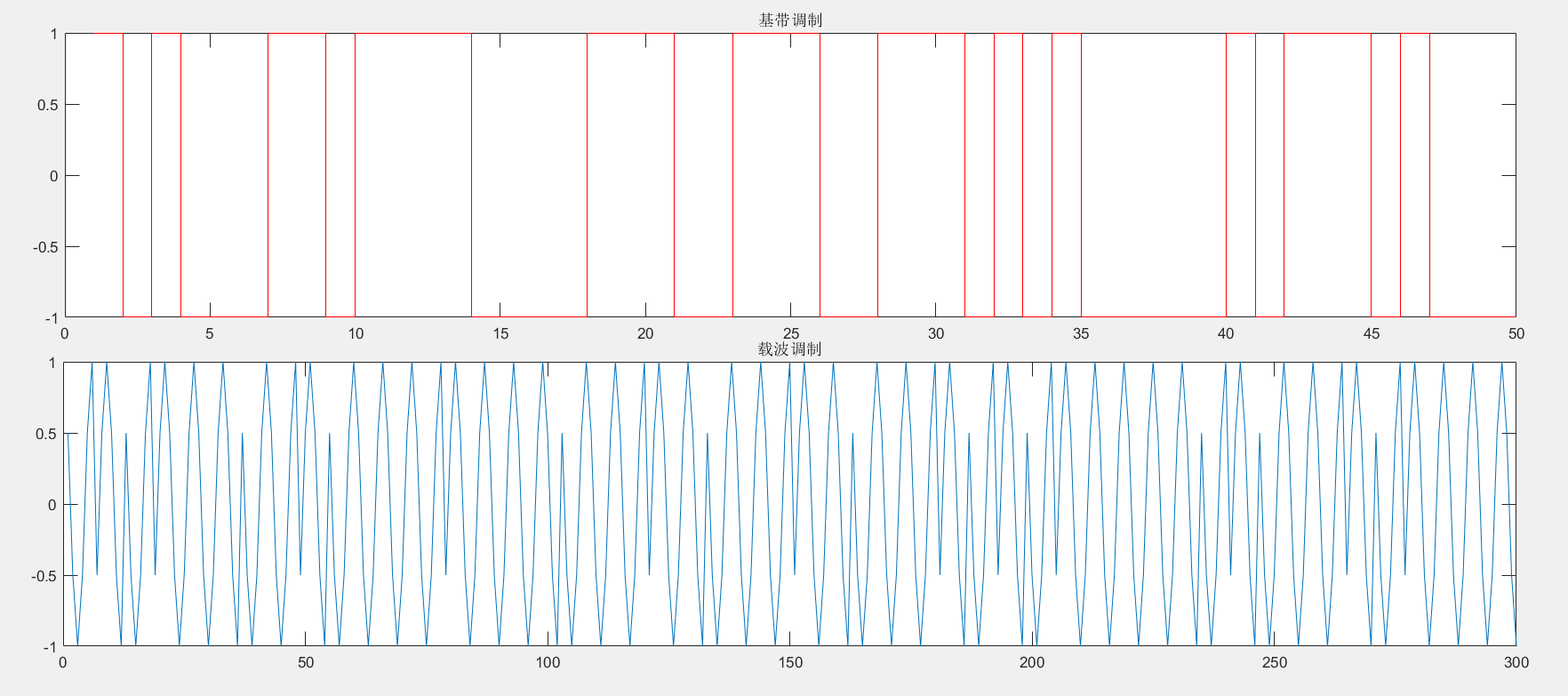1568x696 pixels.
Task: Select x-axis tick label 300
Action: click(x=1516, y=662)
